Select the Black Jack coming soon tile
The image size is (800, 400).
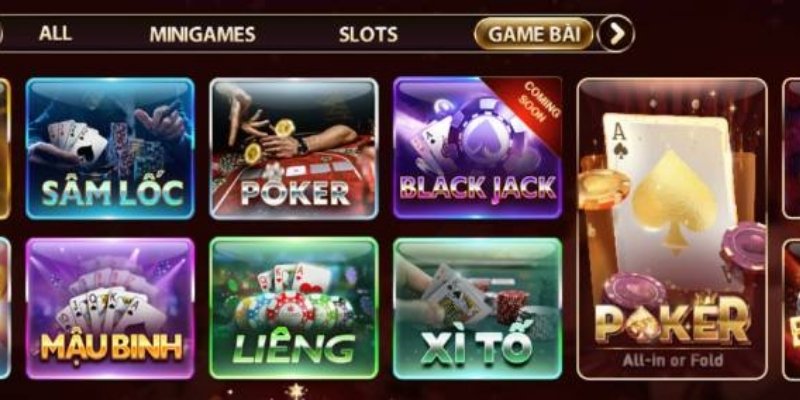point(478,148)
